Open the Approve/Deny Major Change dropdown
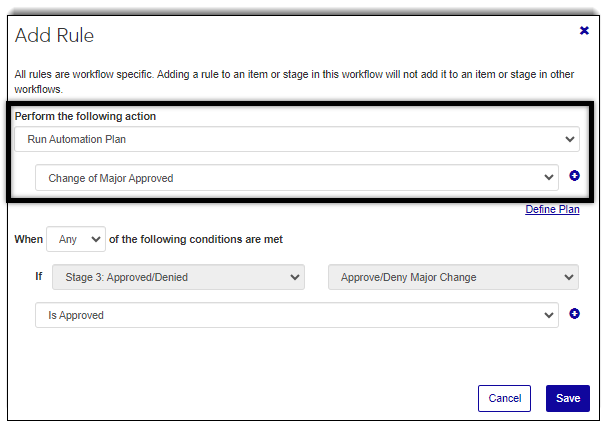Viewport: 608px width, 421px height. point(453,277)
